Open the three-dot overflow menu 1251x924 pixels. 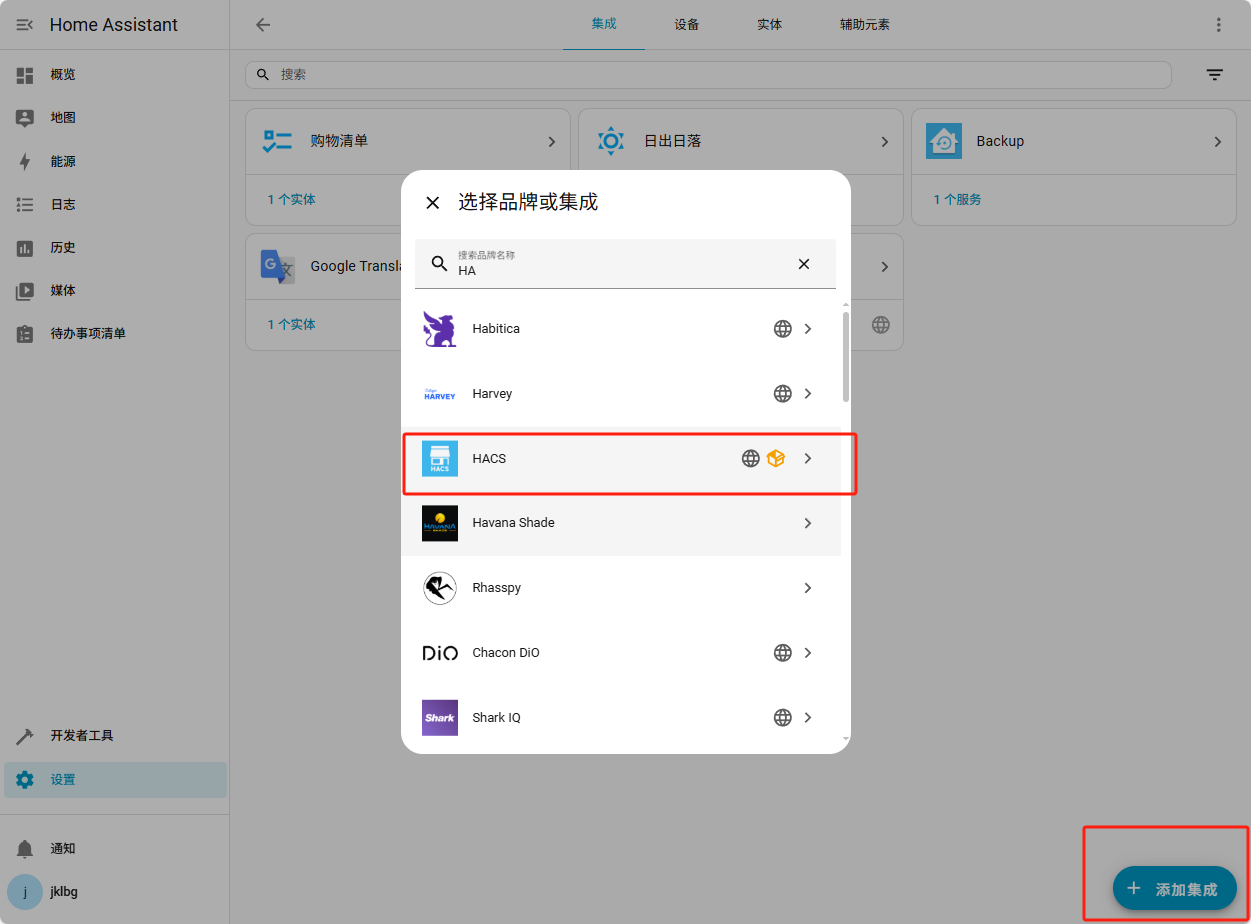click(1218, 25)
